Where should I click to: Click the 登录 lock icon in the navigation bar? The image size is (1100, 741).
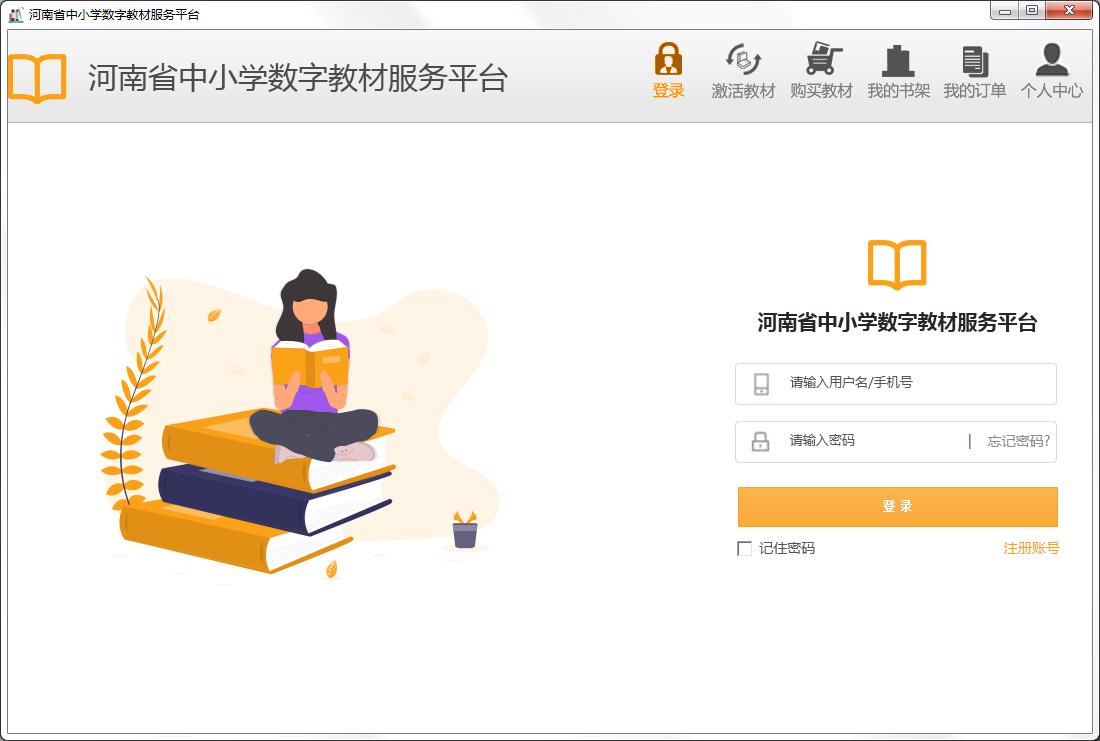(x=667, y=60)
